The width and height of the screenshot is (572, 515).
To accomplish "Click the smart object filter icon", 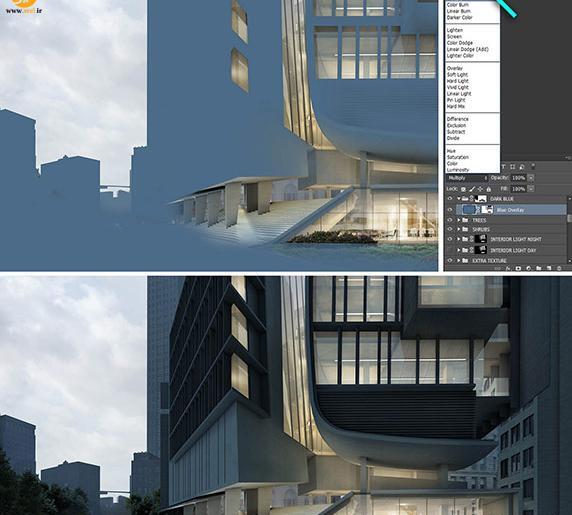I will point(522,167).
